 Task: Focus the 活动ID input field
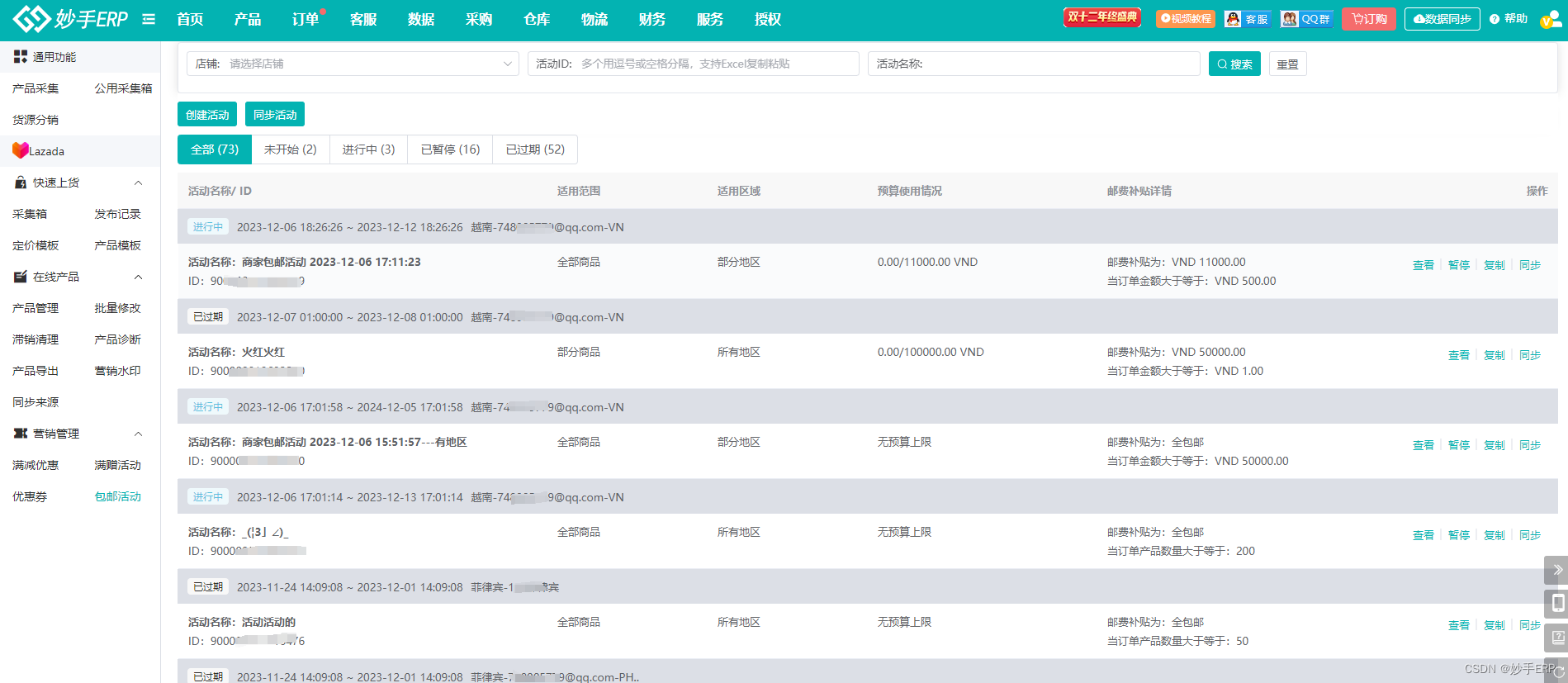coord(694,64)
